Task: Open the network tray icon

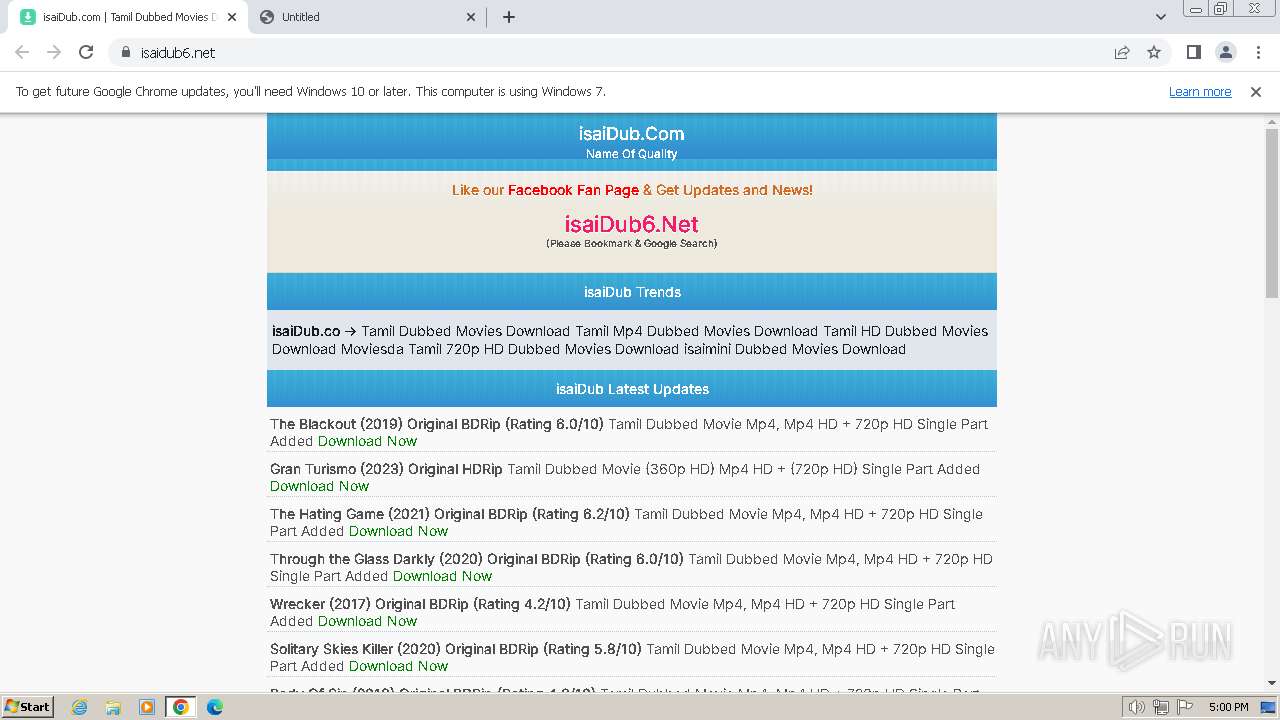Action: point(1161,707)
